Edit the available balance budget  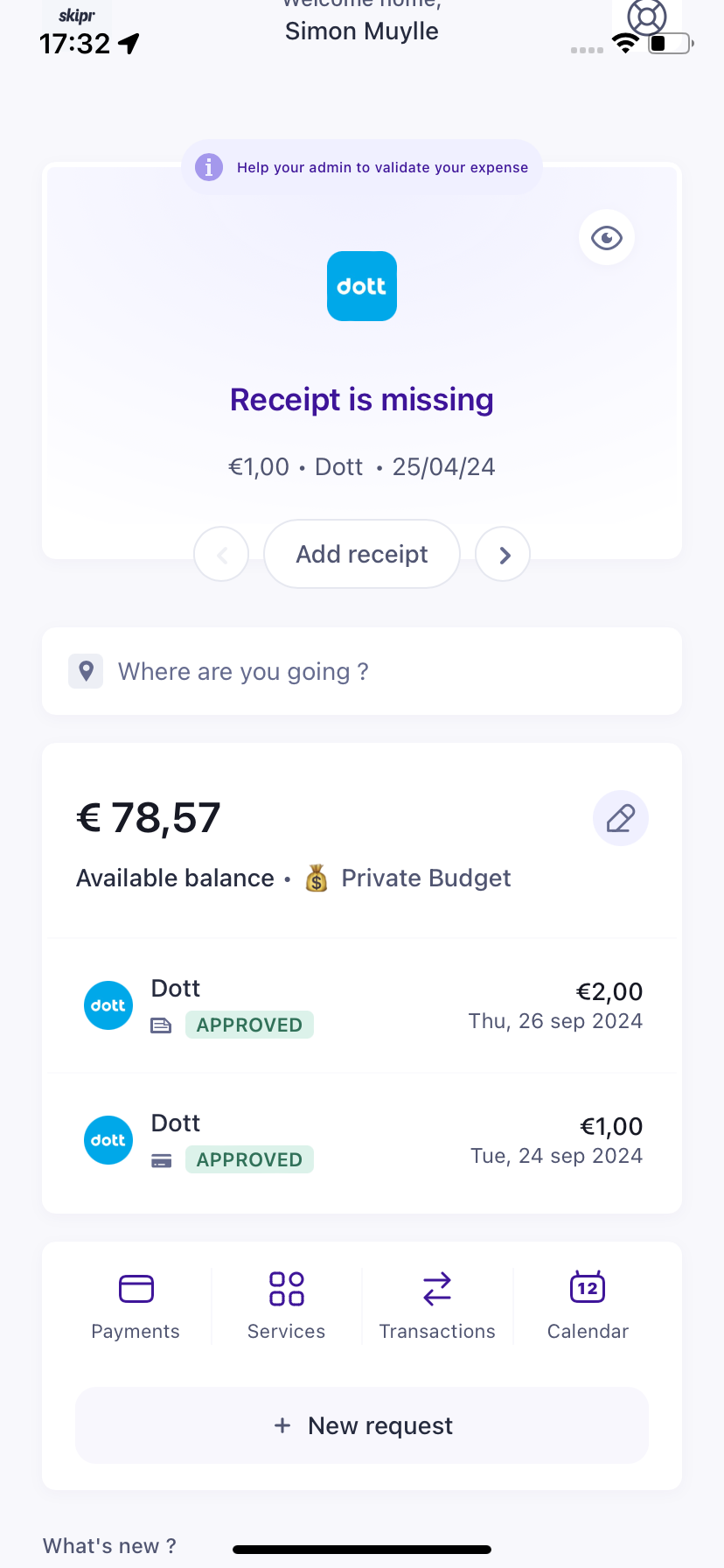pos(620,818)
